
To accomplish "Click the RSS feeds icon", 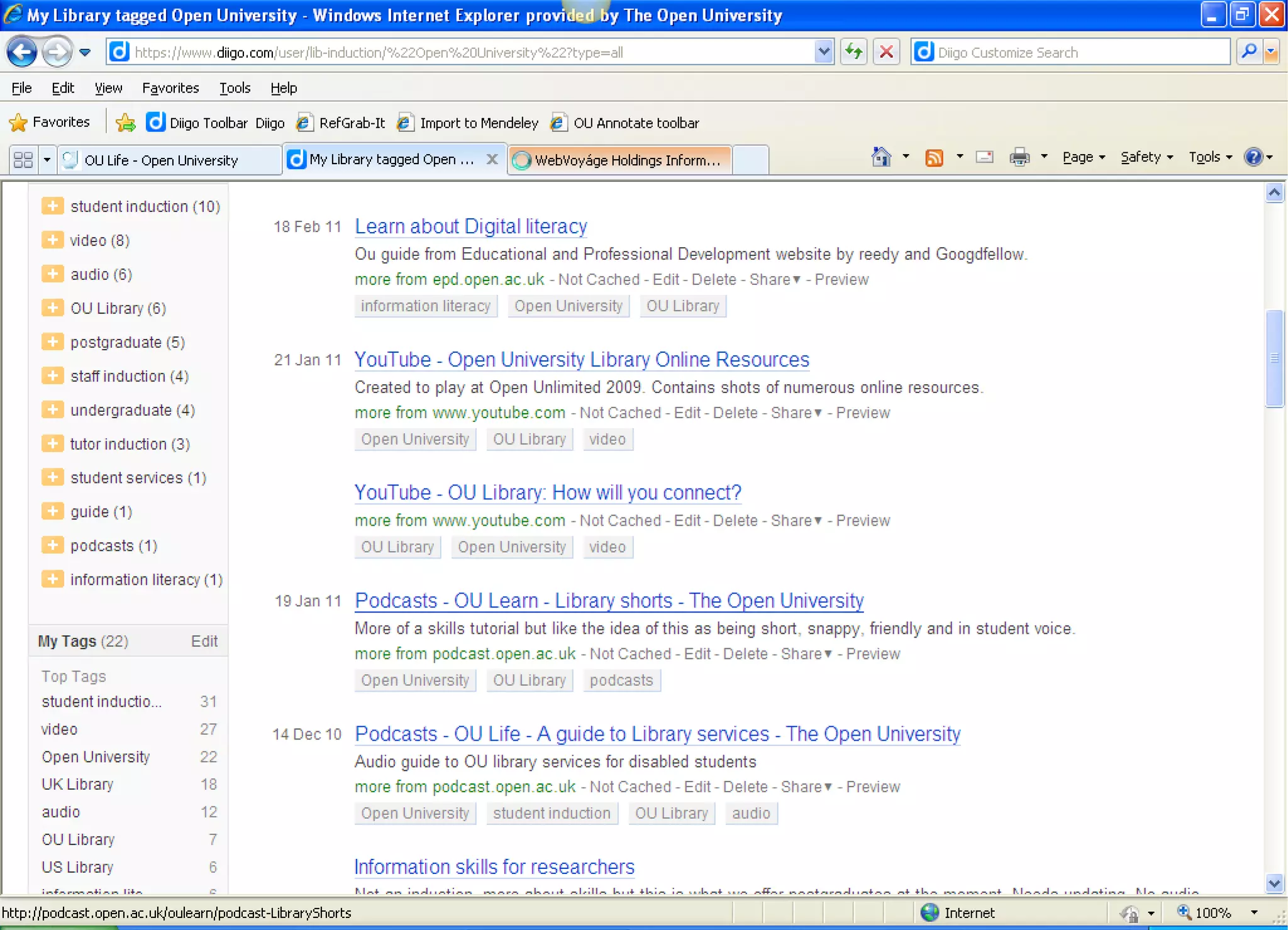I will tap(934, 157).
